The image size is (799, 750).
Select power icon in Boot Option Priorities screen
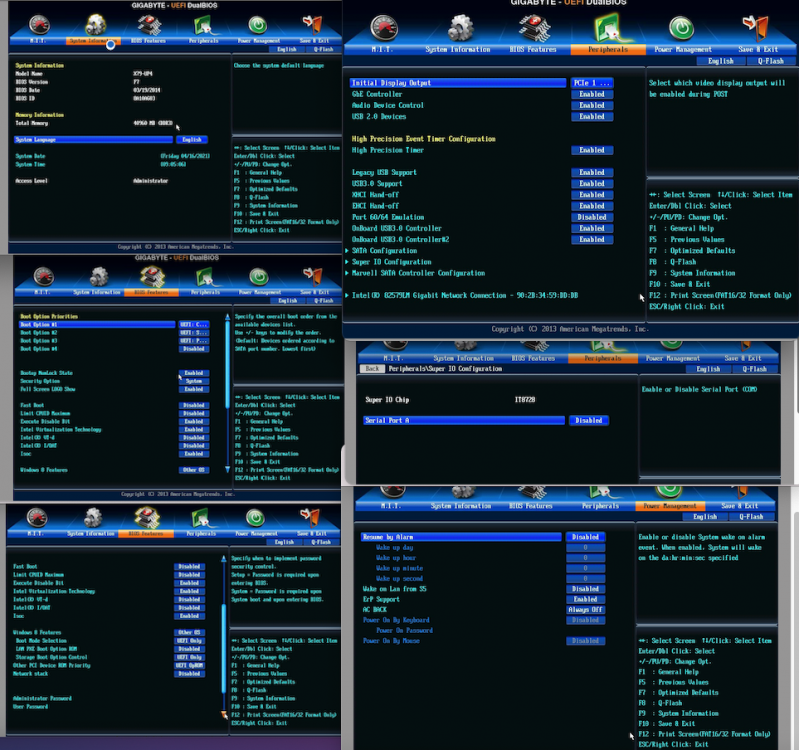[259, 276]
